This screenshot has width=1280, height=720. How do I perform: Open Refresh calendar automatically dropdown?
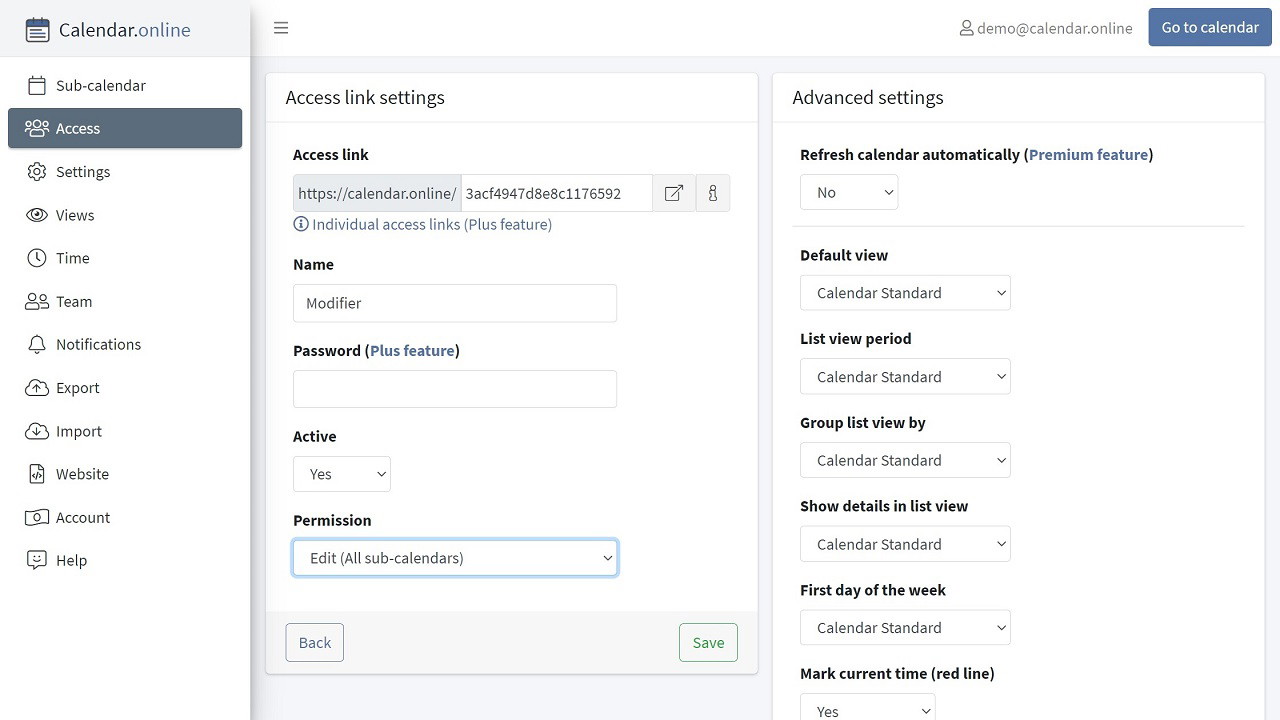pos(849,192)
